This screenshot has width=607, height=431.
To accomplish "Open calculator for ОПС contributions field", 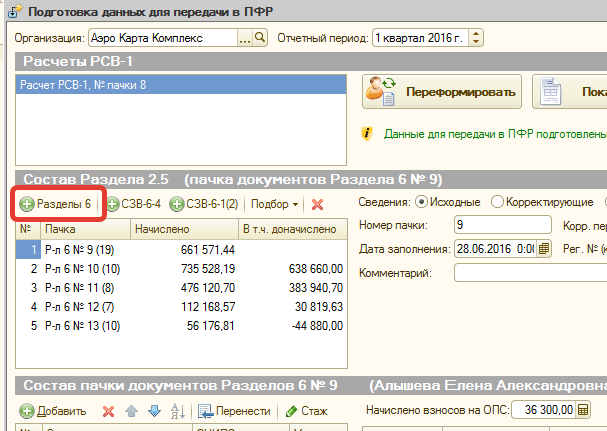I will pyautogui.click(x=583, y=410).
